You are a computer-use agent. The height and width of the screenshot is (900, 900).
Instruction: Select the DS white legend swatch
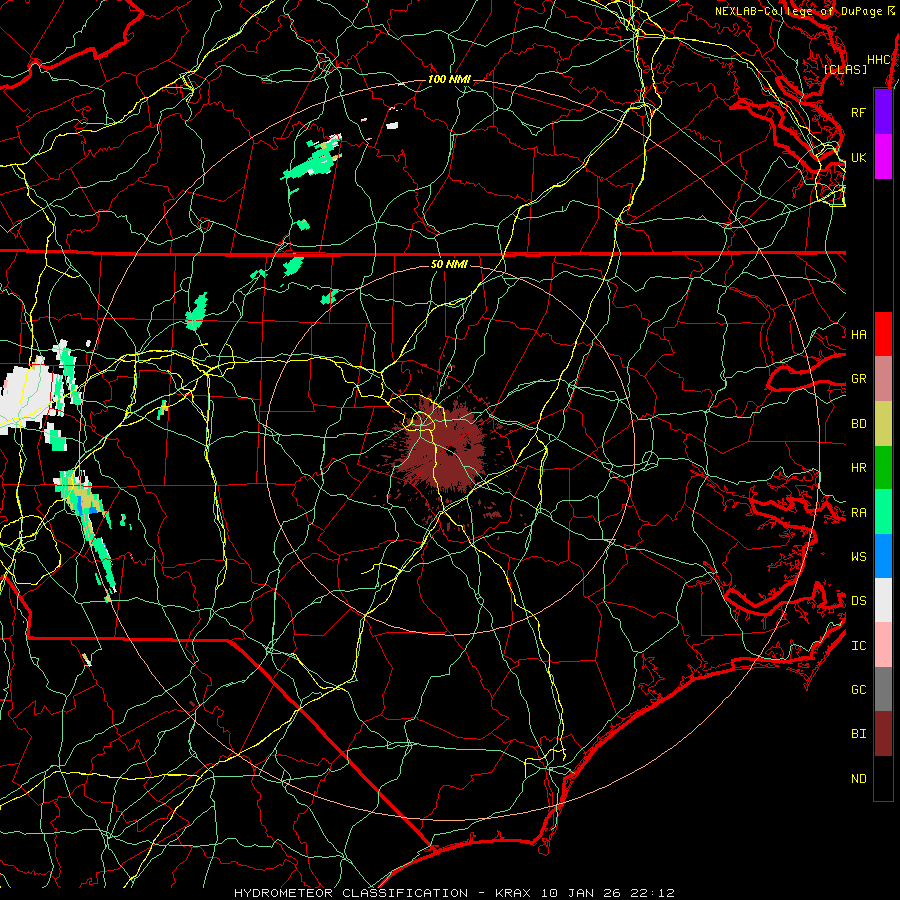pos(883,600)
